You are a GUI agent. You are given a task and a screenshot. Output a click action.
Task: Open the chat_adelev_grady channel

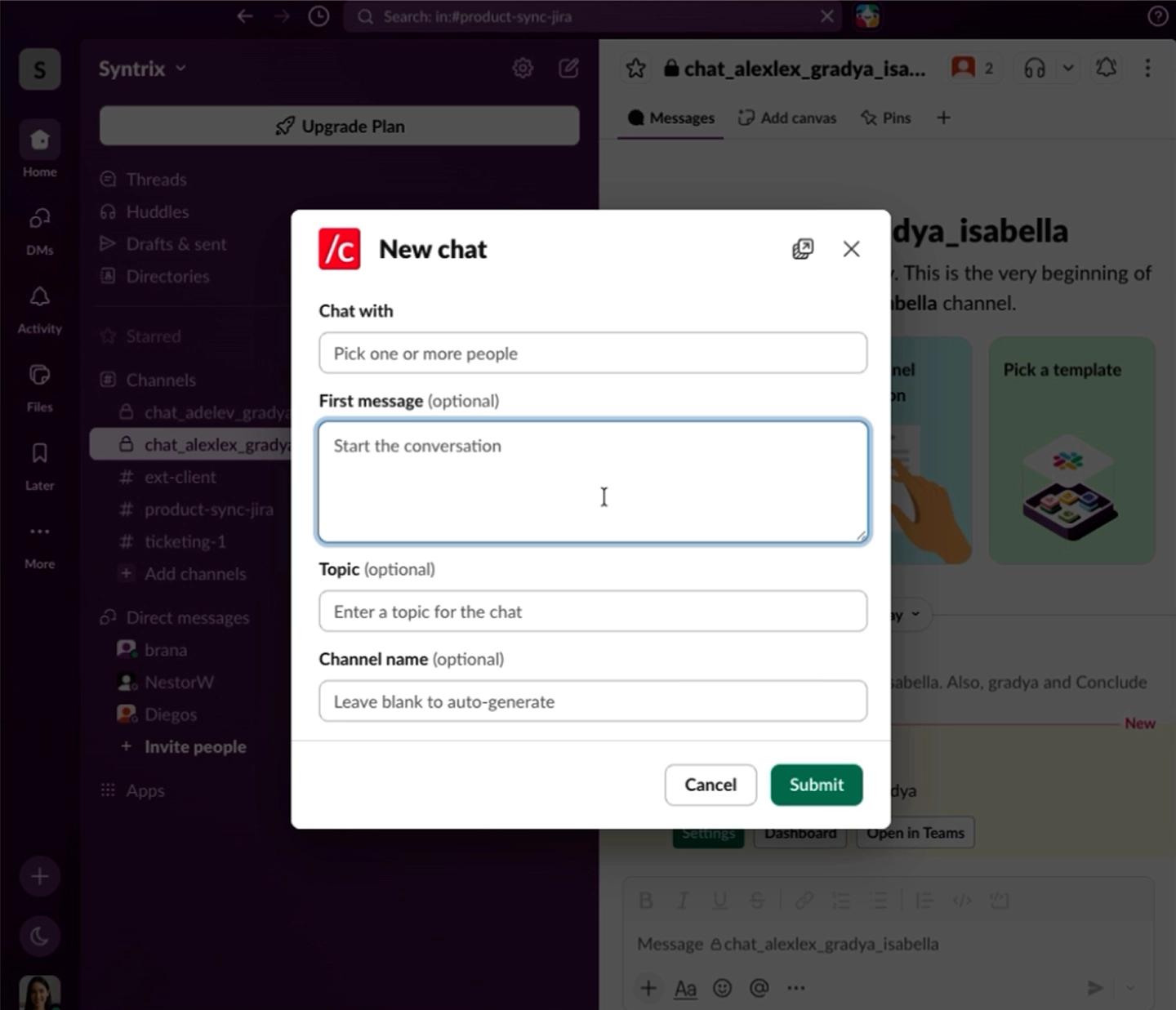pos(204,412)
